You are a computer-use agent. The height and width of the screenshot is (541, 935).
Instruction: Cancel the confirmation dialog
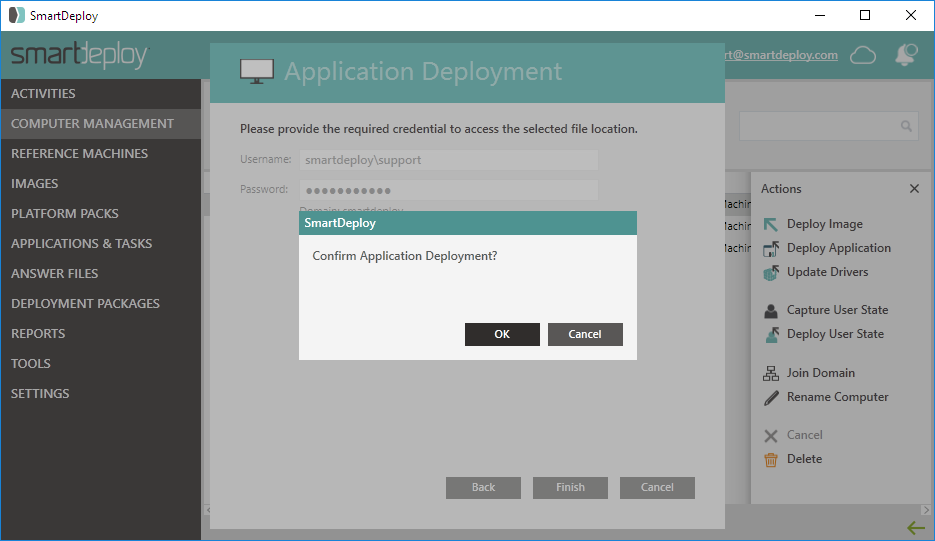point(585,334)
